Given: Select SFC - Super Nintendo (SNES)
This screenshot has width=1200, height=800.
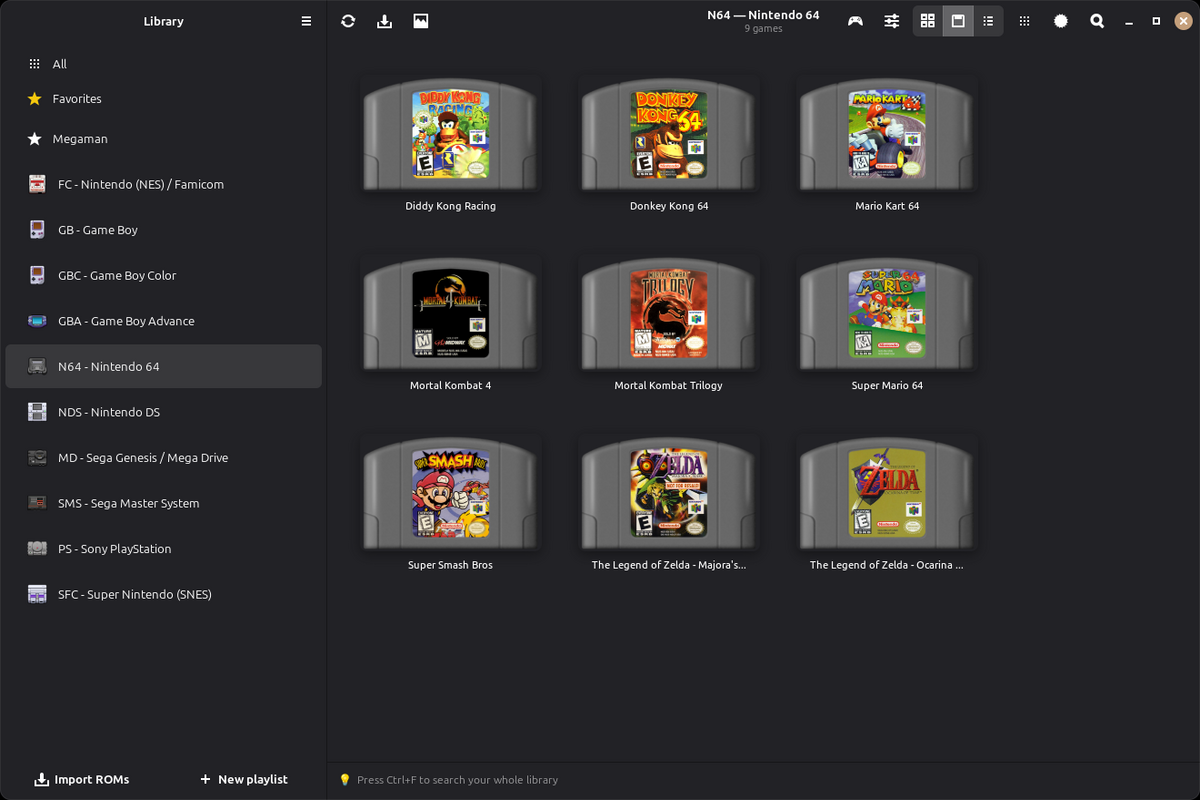Looking at the screenshot, I should click(x=164, y=594).
